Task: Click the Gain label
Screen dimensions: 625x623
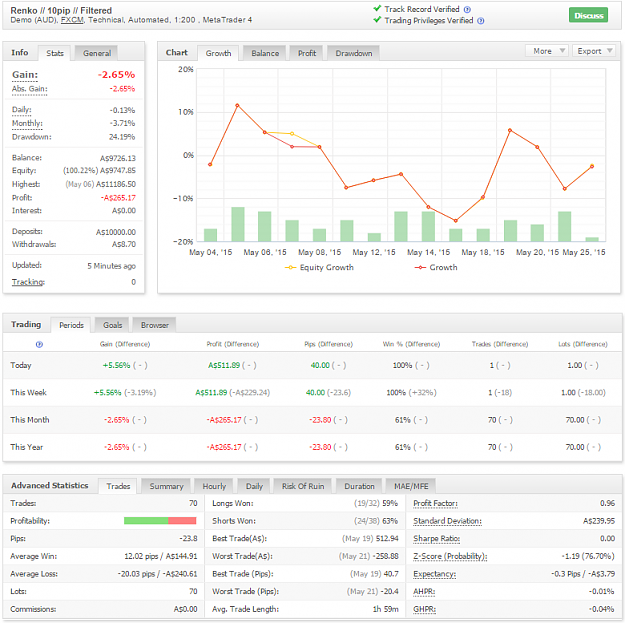Action: click(x=25, y=75)
